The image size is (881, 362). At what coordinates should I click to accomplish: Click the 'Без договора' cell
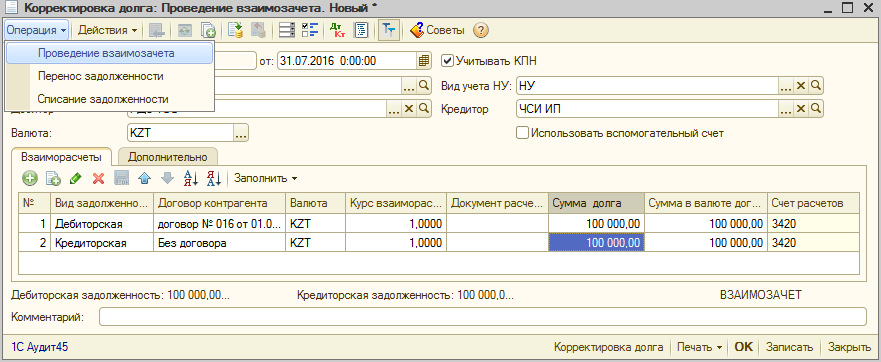tap(220, 243)
